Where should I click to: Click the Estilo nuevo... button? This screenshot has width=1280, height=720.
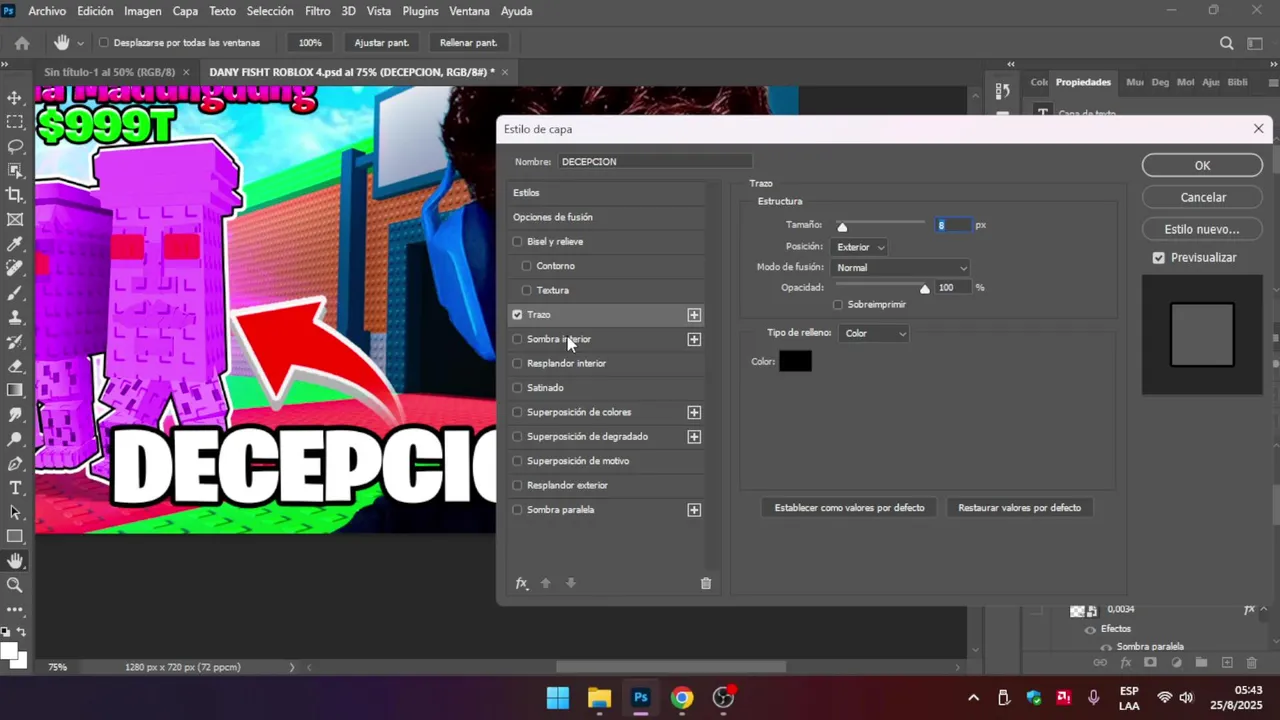pos(1202,230)
